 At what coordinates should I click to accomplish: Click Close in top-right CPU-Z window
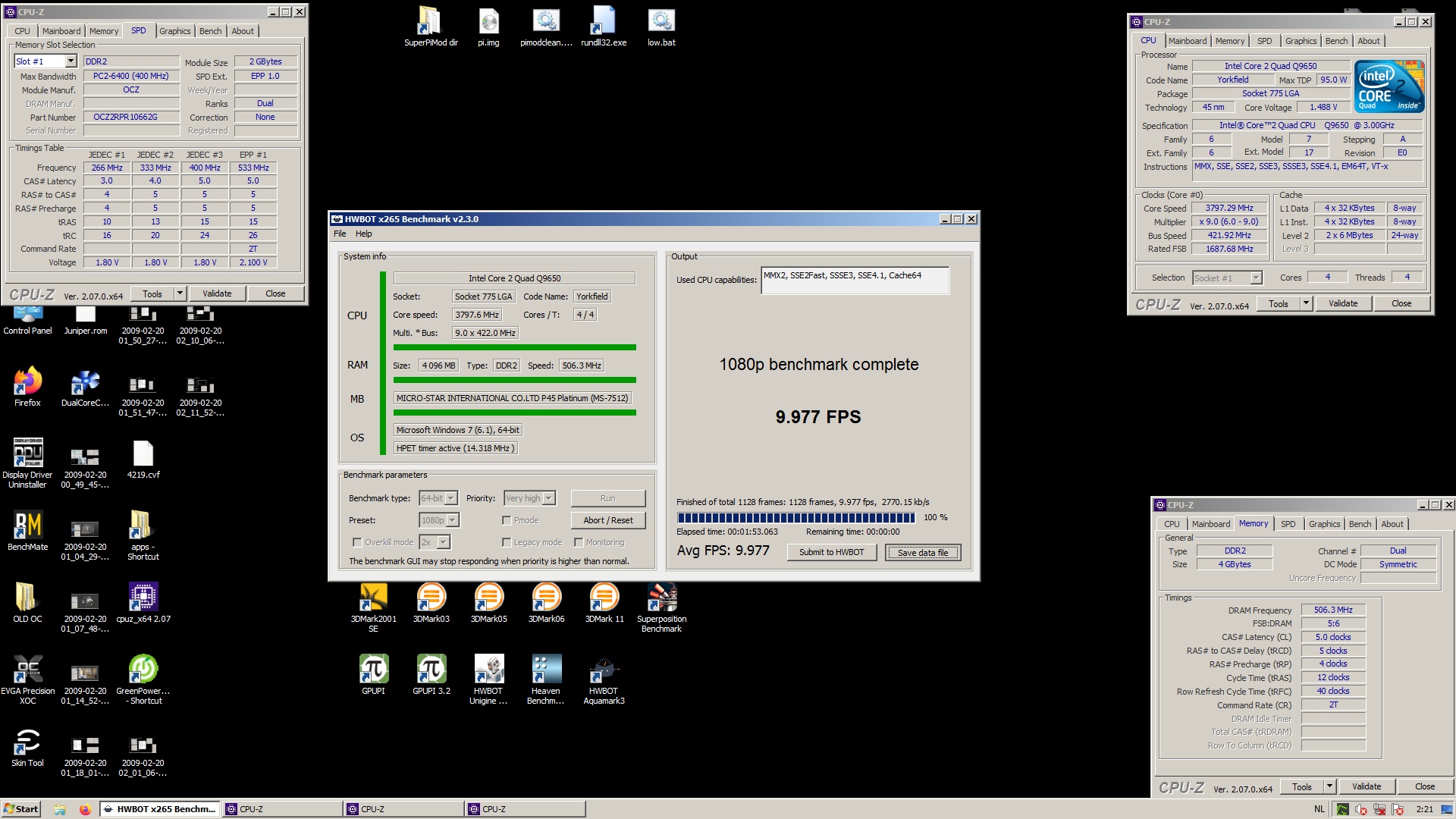coord(1401,303)
